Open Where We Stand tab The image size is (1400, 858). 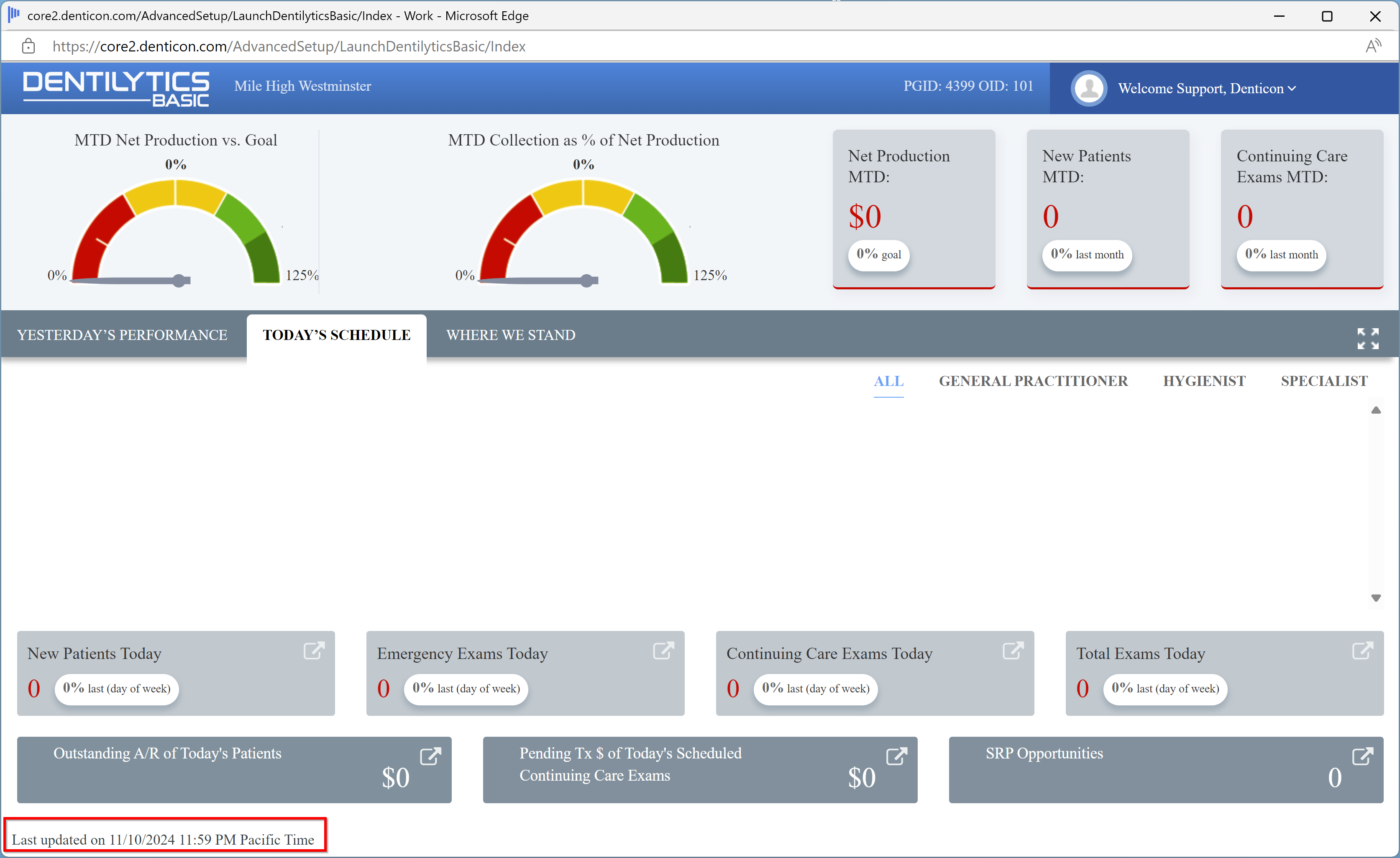click(511, 335)
